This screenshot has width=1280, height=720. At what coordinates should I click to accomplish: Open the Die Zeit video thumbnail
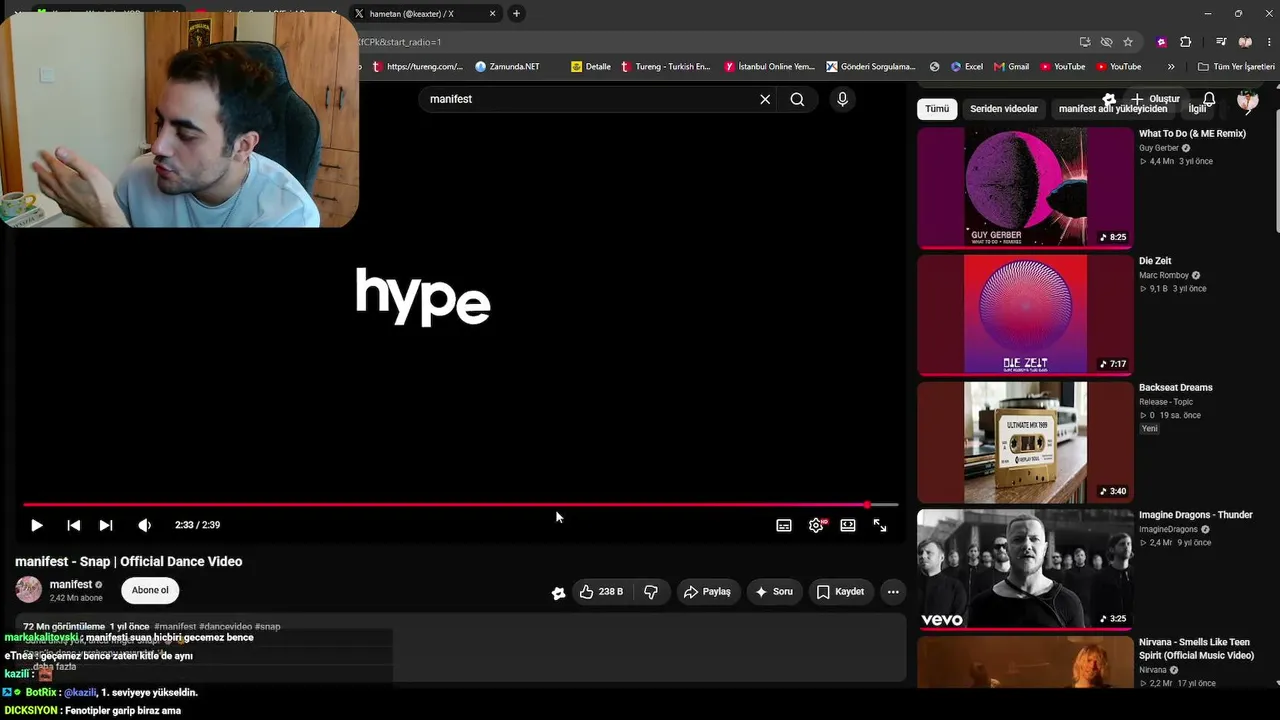[1025, 314]
